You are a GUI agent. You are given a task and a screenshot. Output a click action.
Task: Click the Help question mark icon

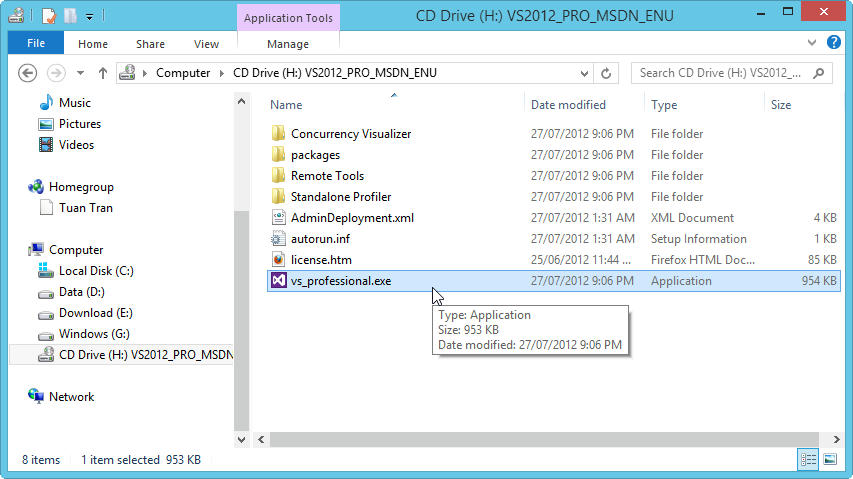[x=832, y=44]
